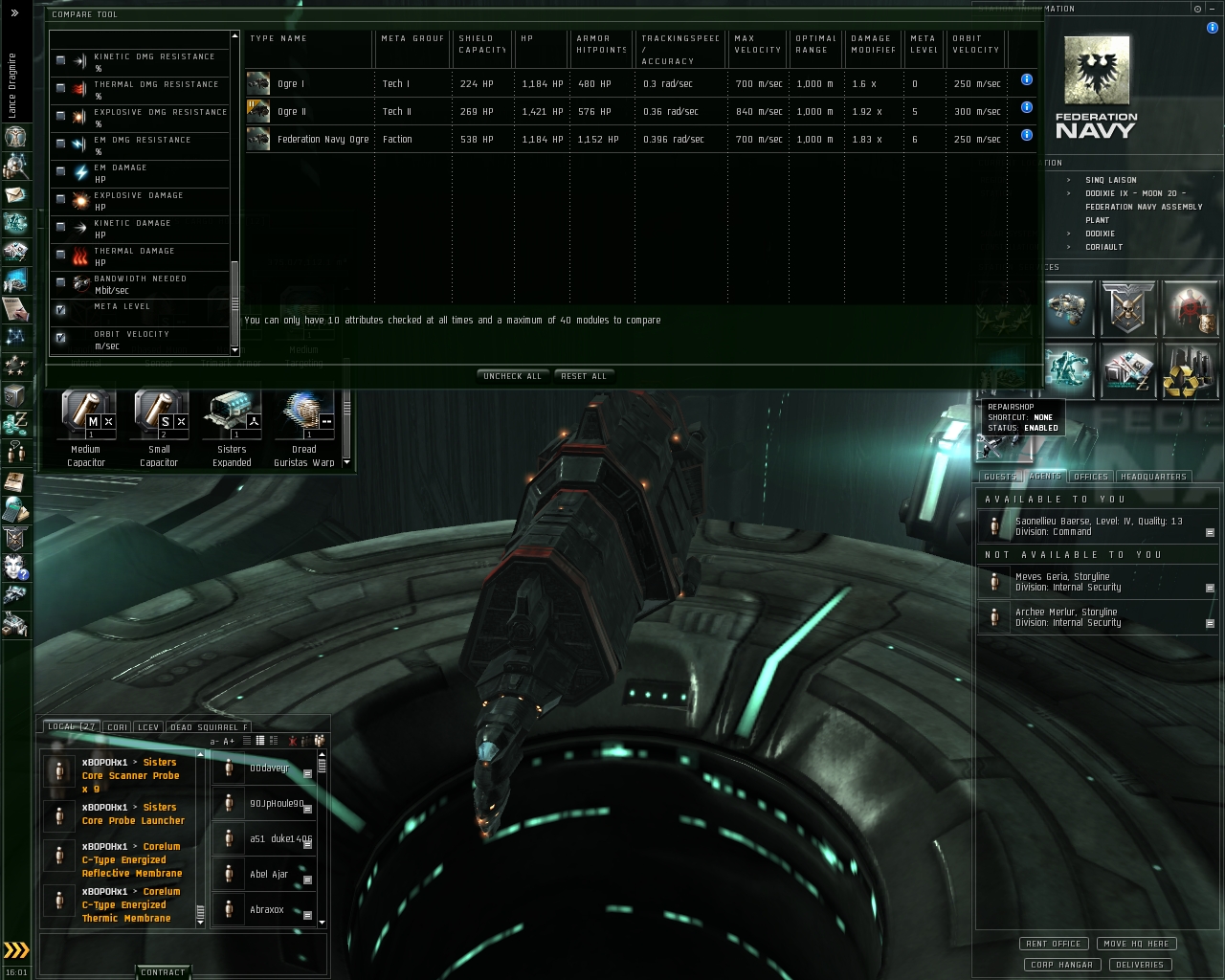Switch to the Agents tab

click(x=1045, y=477)
